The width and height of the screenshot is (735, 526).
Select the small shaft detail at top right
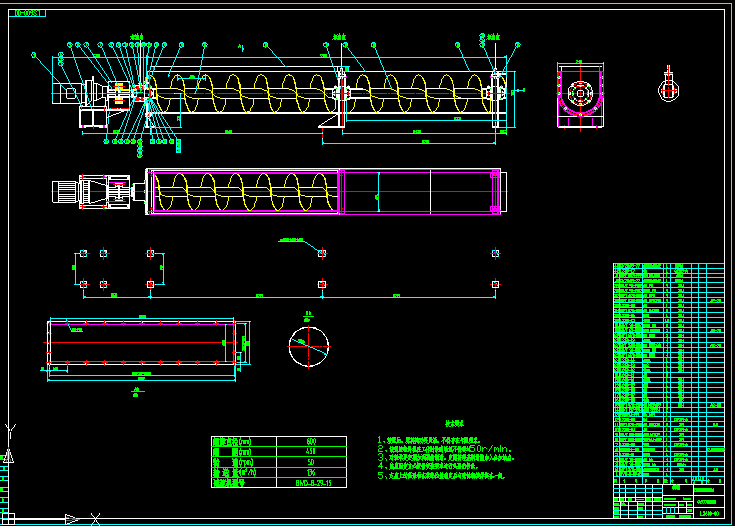pyautogui.click(x=668, y=88)
